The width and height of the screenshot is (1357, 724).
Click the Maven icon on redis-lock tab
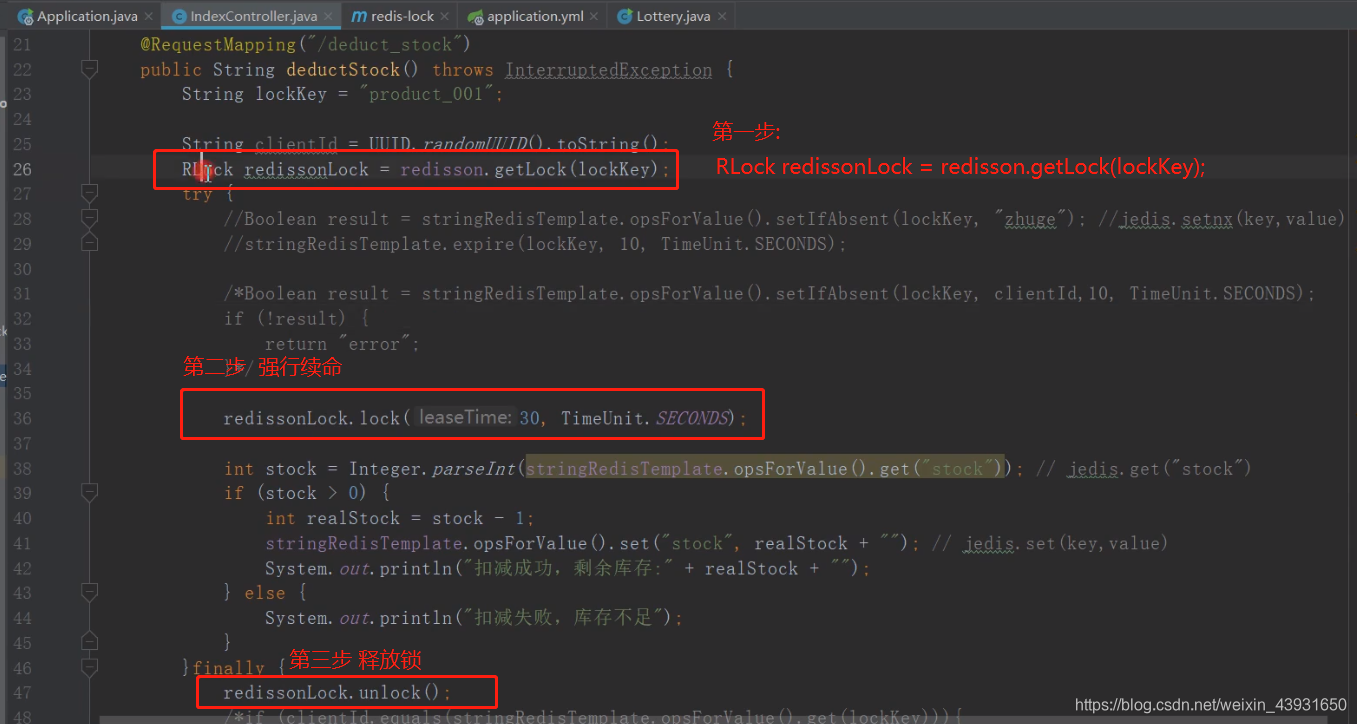[x=358, y=16]
